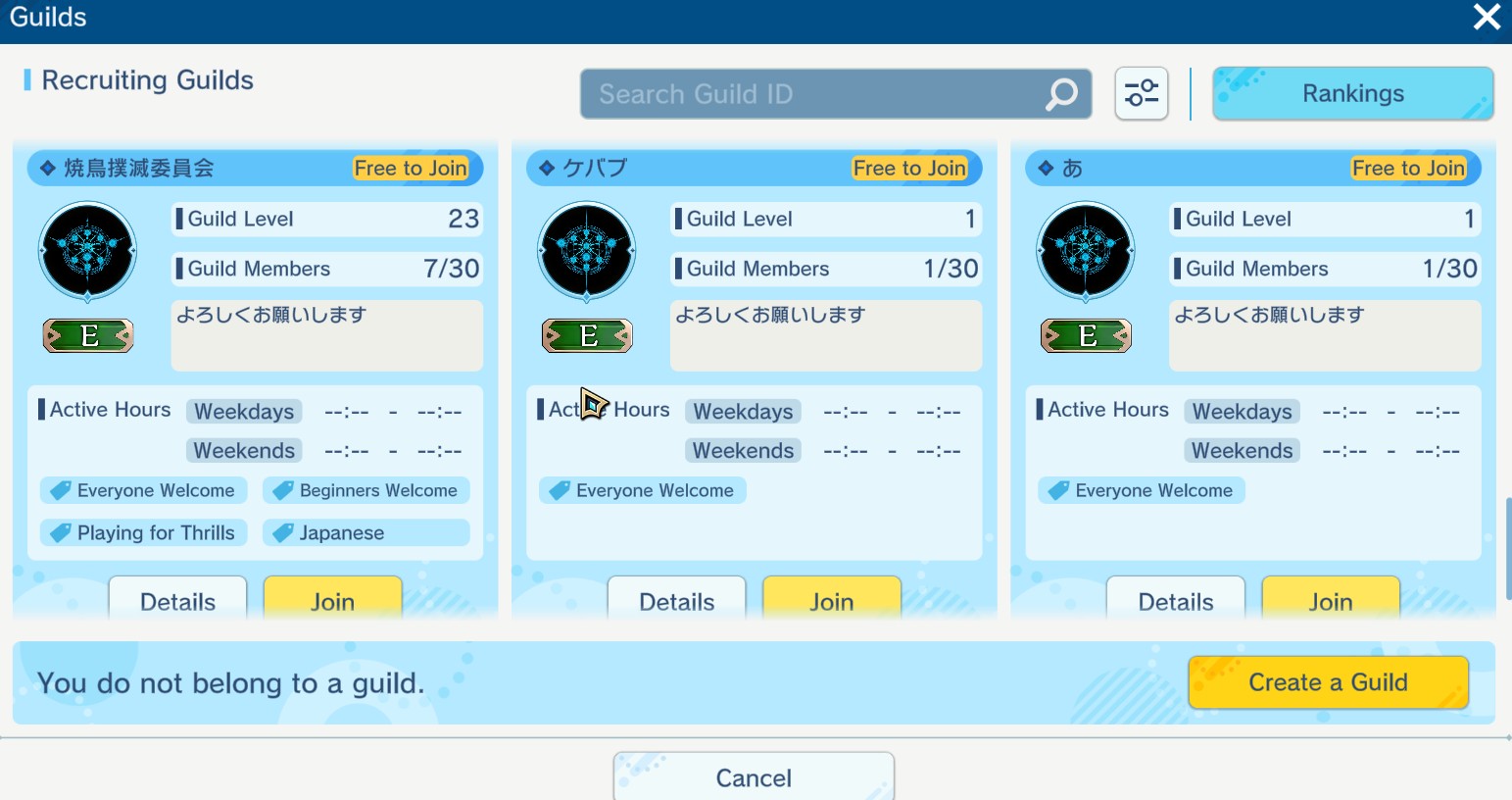
Task: Click Weekends label in あ card
Action: (x=1243, y=451)
